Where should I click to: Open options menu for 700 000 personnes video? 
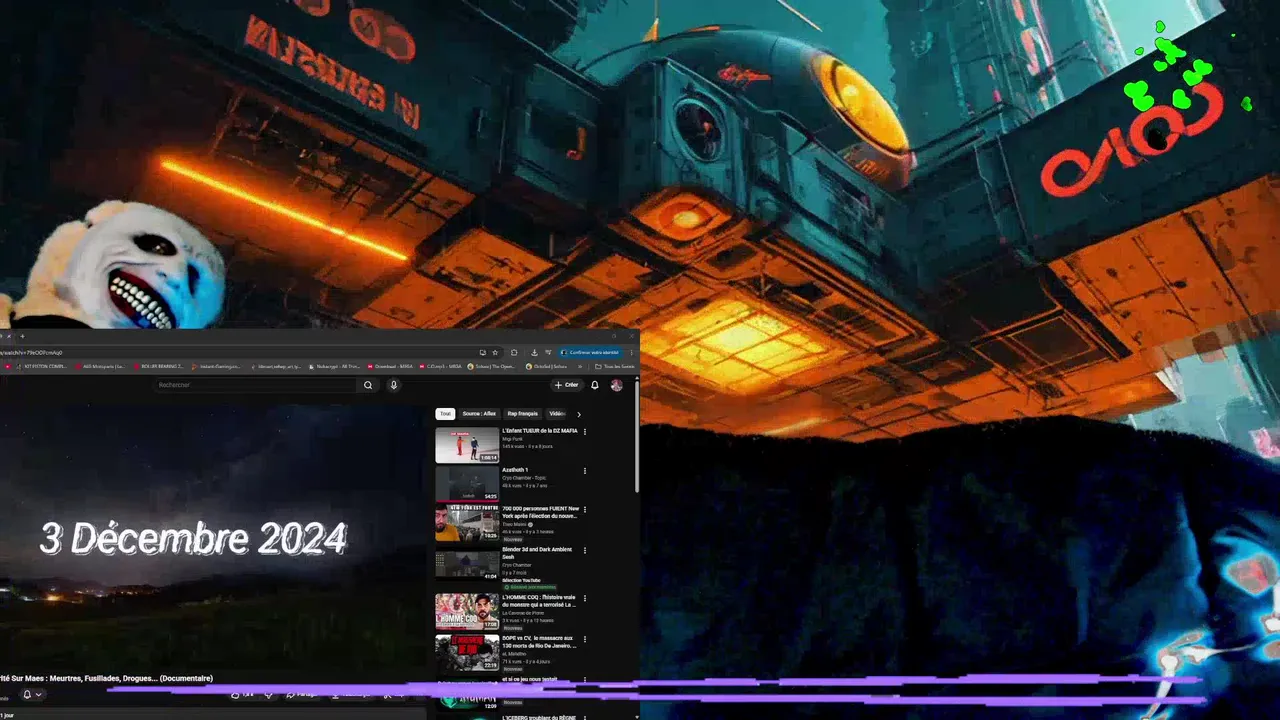click(x=585, y=510)
